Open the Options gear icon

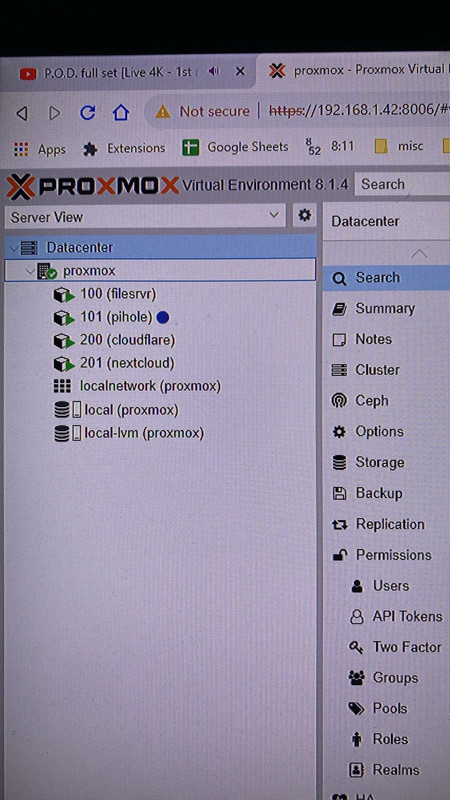339,432
